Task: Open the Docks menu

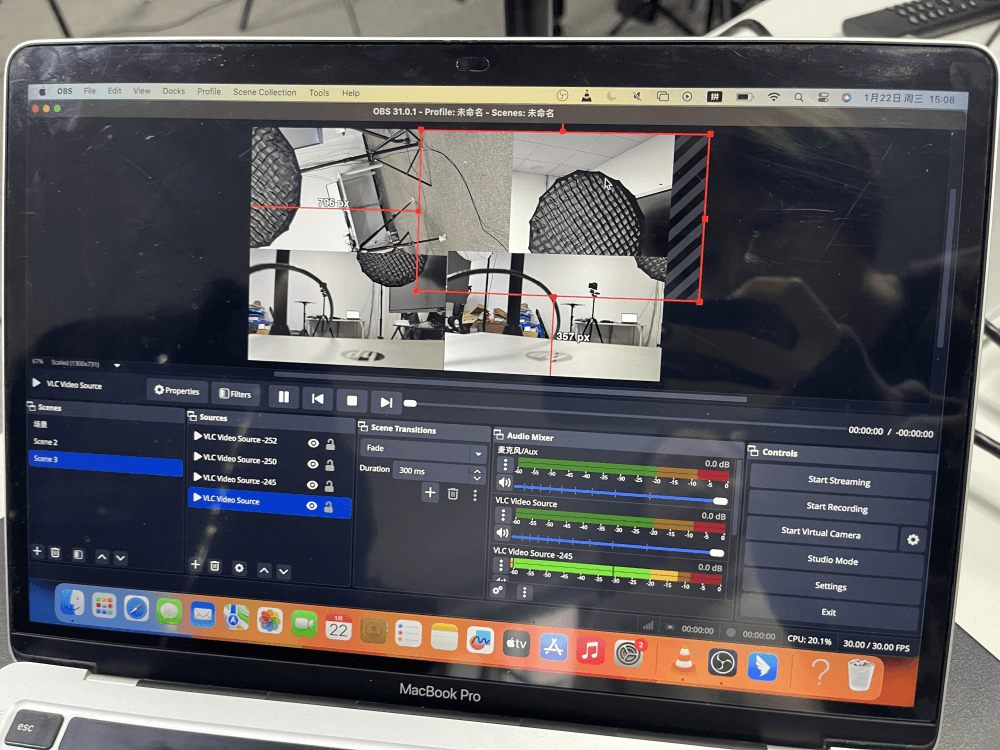Action: pyautogui.click(x=173, y=91)
